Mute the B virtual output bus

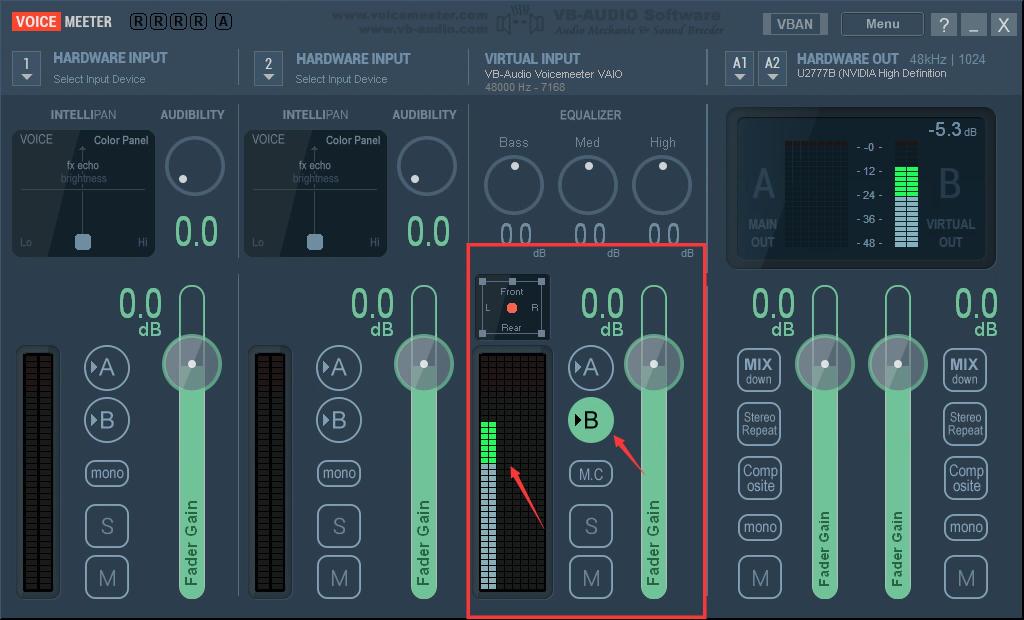(966, 578)
